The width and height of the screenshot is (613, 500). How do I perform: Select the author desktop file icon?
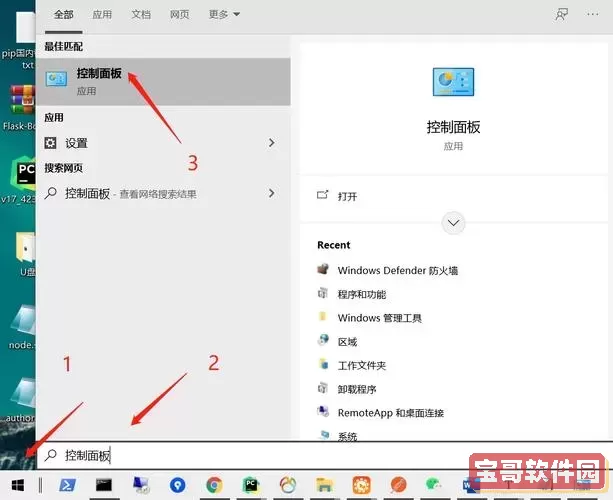(23, 394)
